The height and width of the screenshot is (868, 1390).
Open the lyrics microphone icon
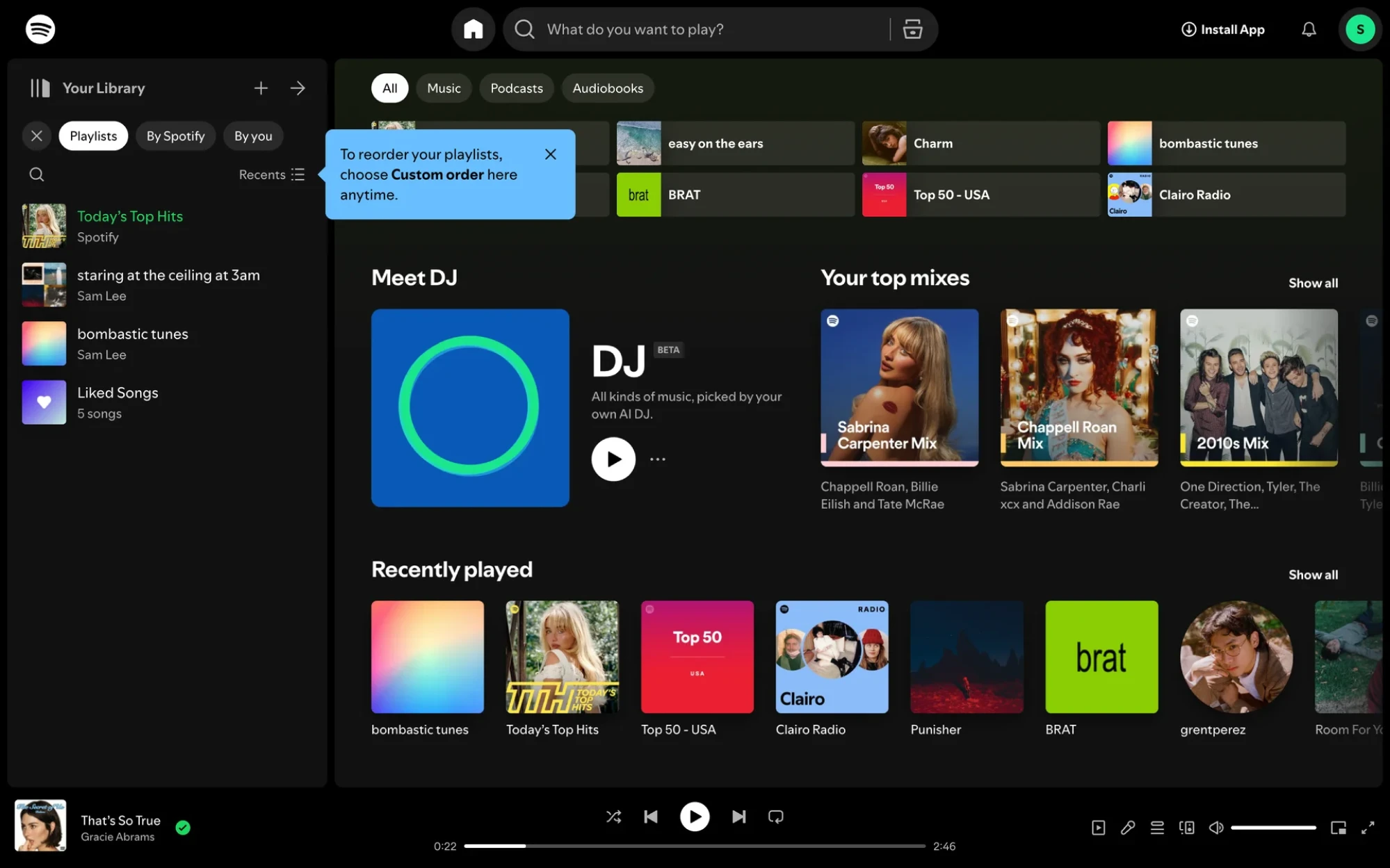[x=1128, y=827]
